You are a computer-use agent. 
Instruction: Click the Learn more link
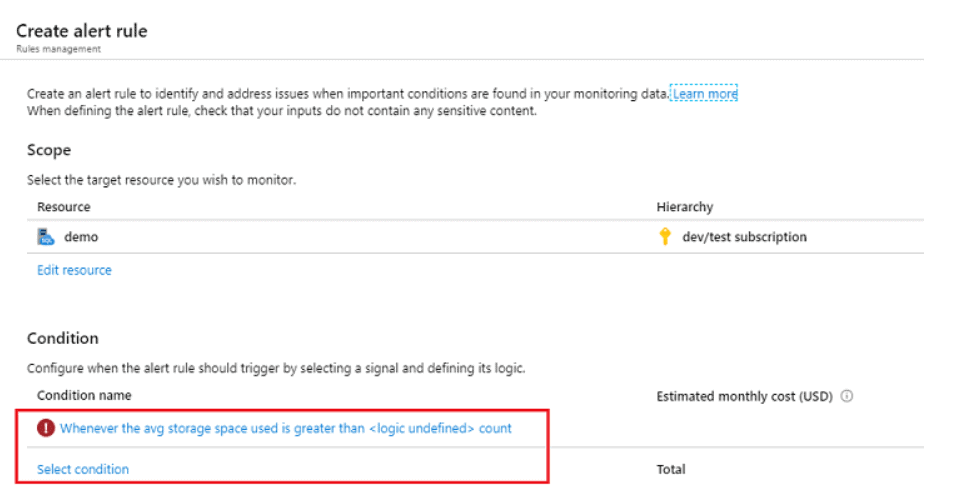pos(704,94)
